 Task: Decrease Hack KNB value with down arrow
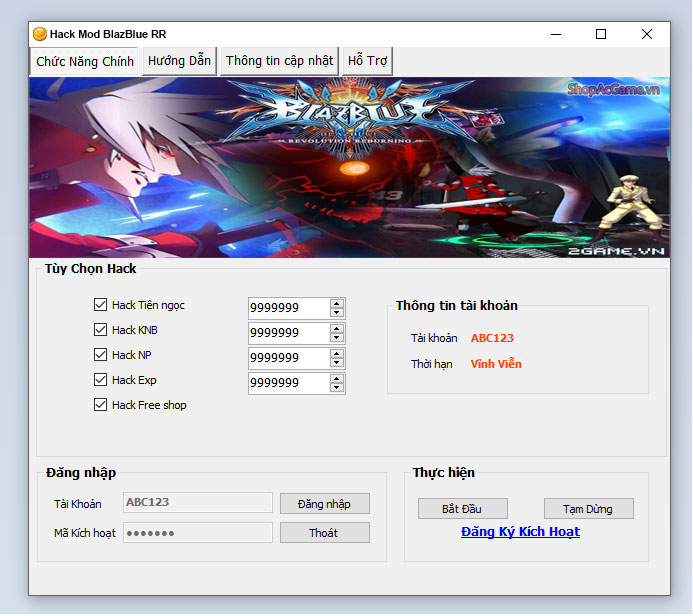tap(337, 338)
